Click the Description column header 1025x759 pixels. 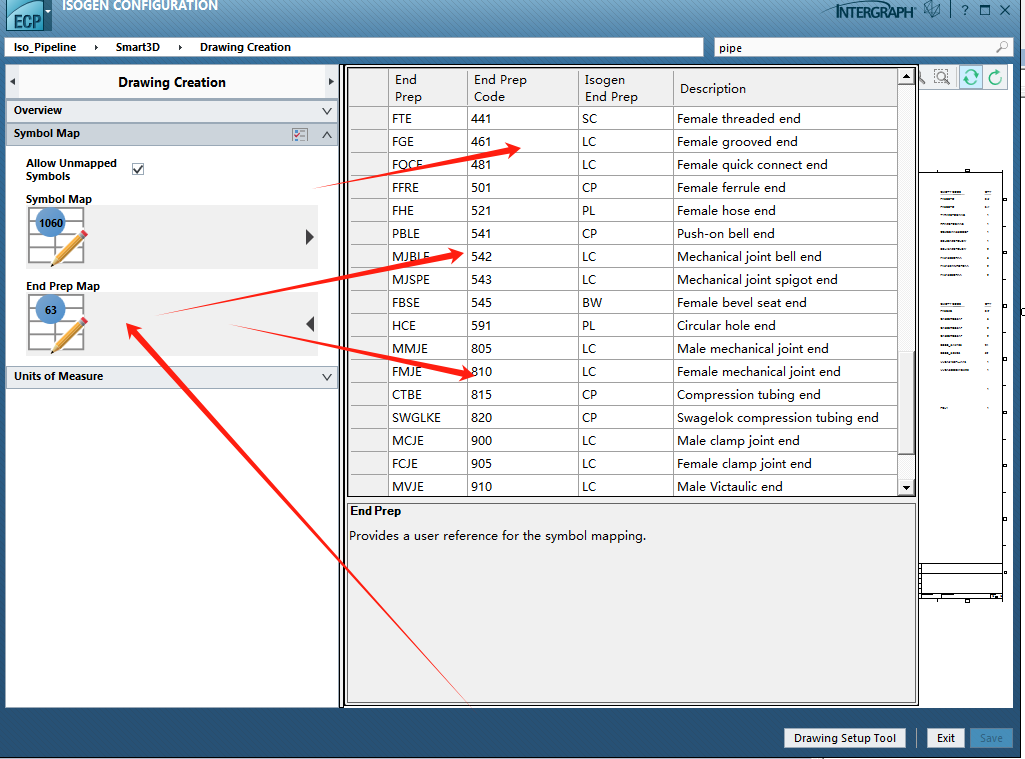pos(785,88)
